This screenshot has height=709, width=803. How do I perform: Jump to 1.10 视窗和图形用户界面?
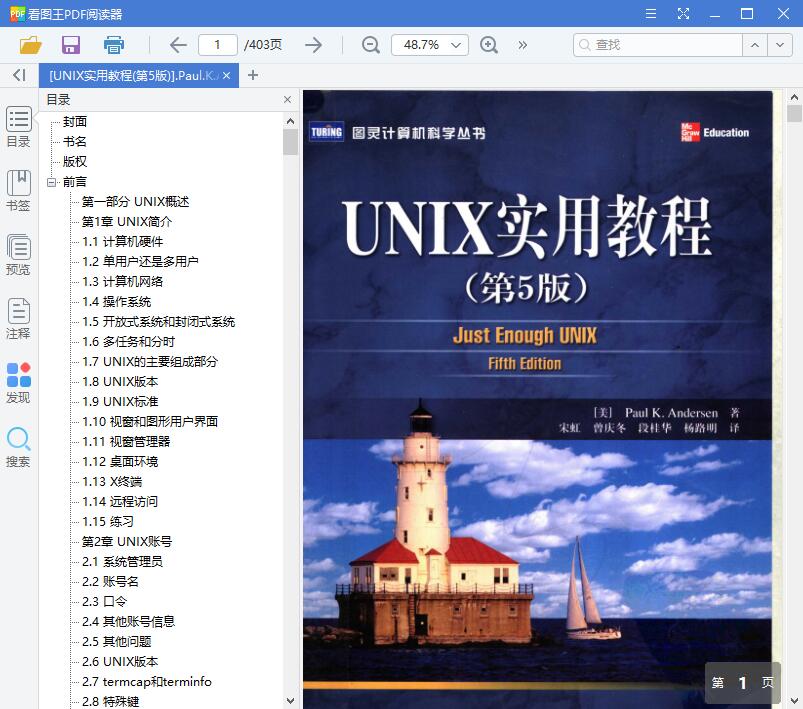point(150,421)
